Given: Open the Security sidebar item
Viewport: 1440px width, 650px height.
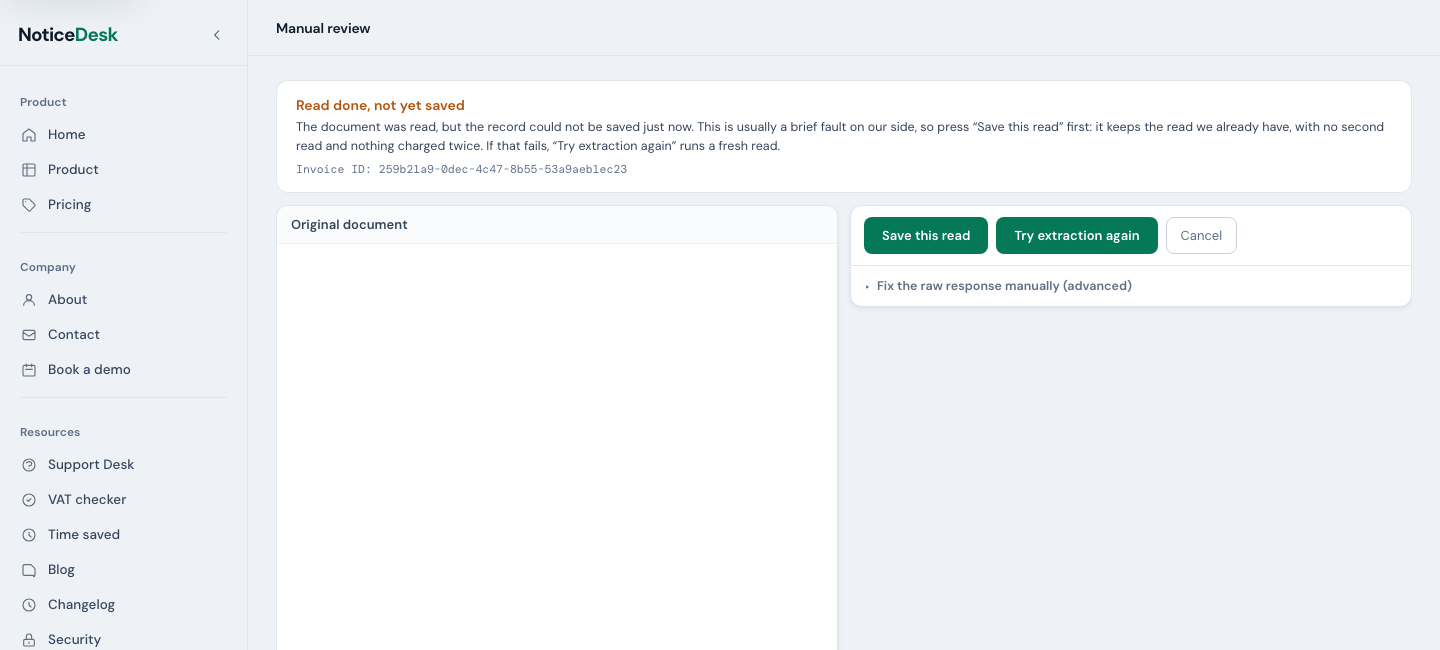Looking at the screenshot, I should click(x=124, y=638).
